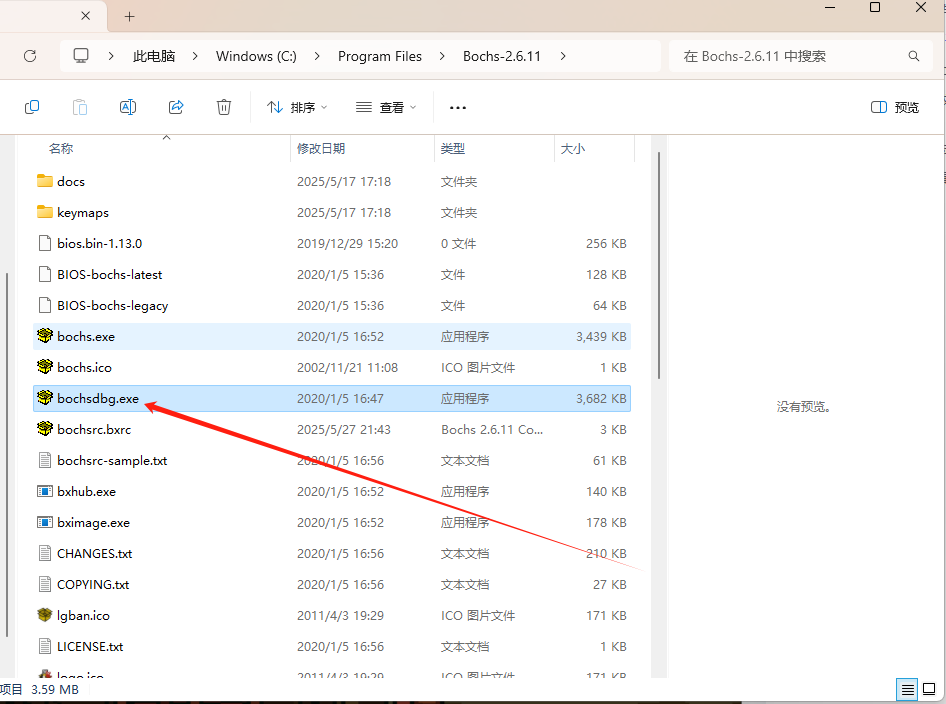Image resolution: width=946 pixels, height=704 pixels.
Task: Click the share icon in toolbar
Action: [176, 107]
